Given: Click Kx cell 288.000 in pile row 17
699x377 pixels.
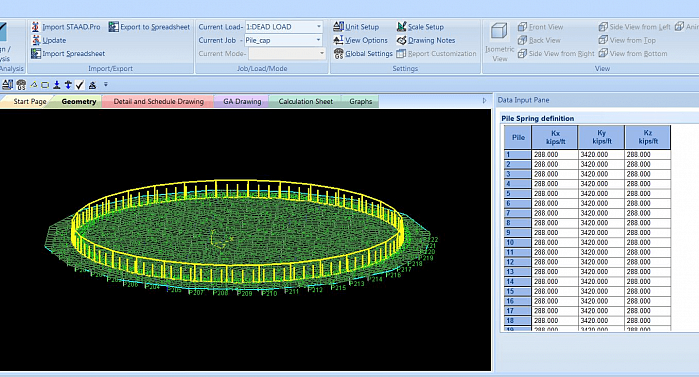Looking at the screenshot, I should (555, 311).
